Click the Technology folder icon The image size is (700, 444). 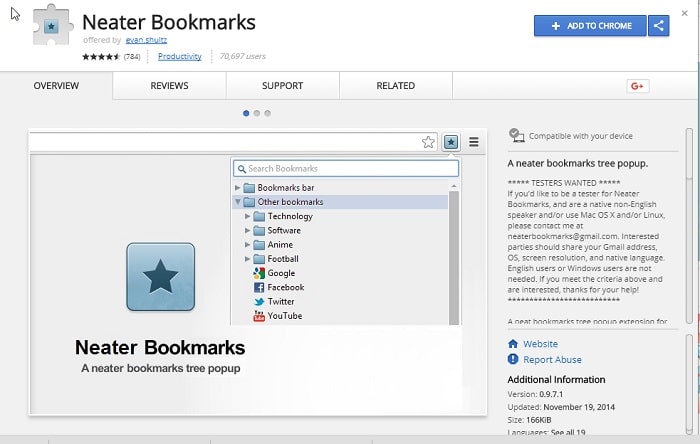pos(259,216)
